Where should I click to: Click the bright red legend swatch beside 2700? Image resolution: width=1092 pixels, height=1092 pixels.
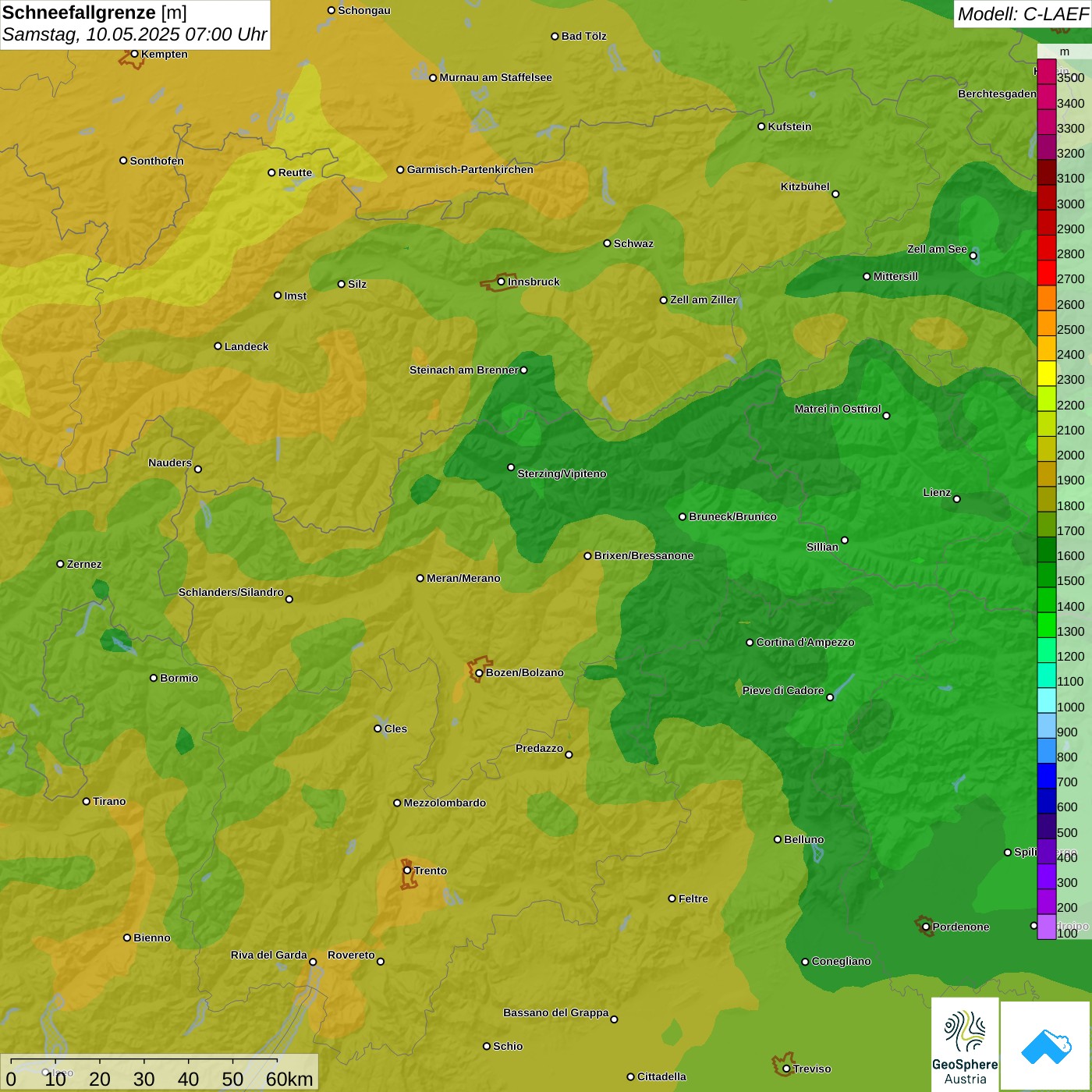(x=1046, y=274)
